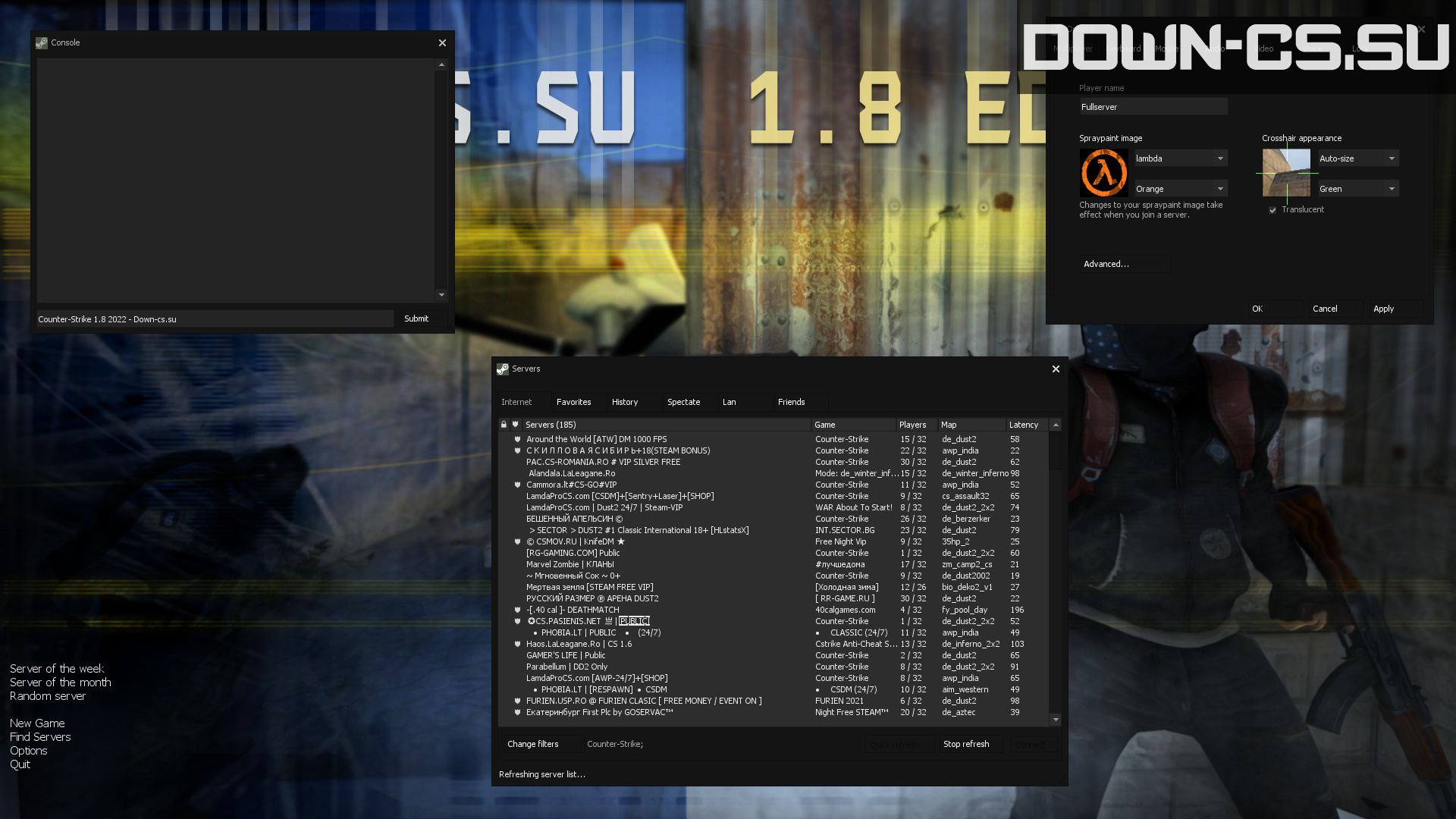Click the Steam icon in Console title

(x=42, y=43)
